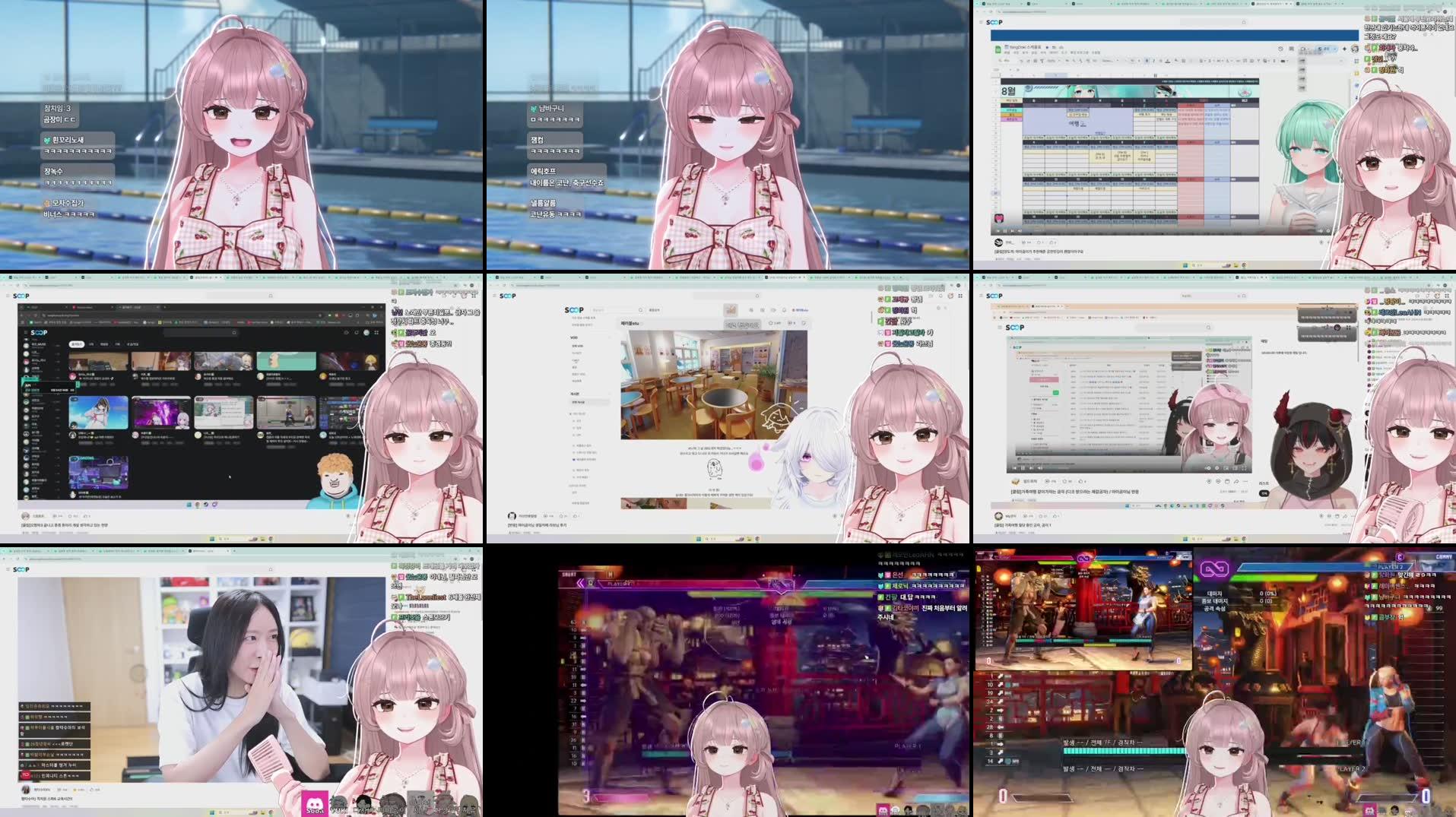The width and height of the screenshot is (1456, 817).
Task: Click the 대미지 label in fighting game menu
Action: tap(1214, 594)
